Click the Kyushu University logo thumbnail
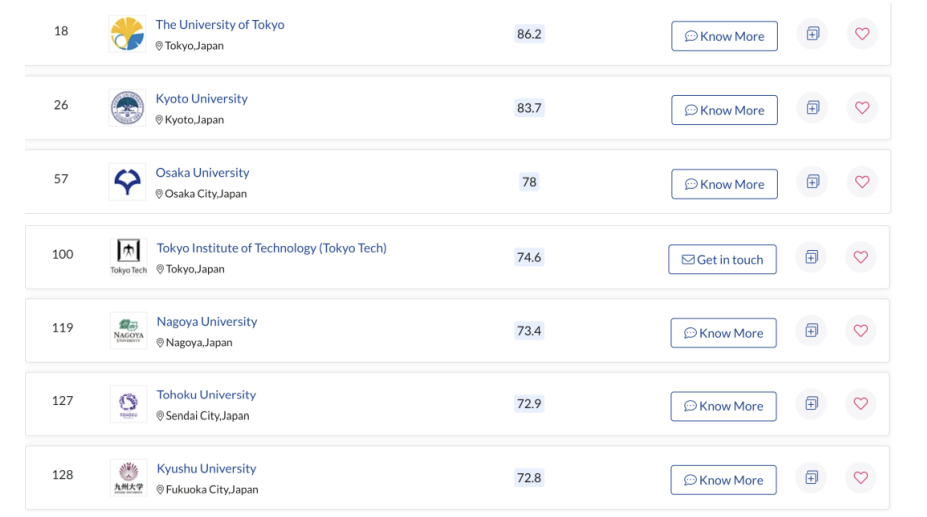Screen dimensions: 927x517 pos(128,477)
